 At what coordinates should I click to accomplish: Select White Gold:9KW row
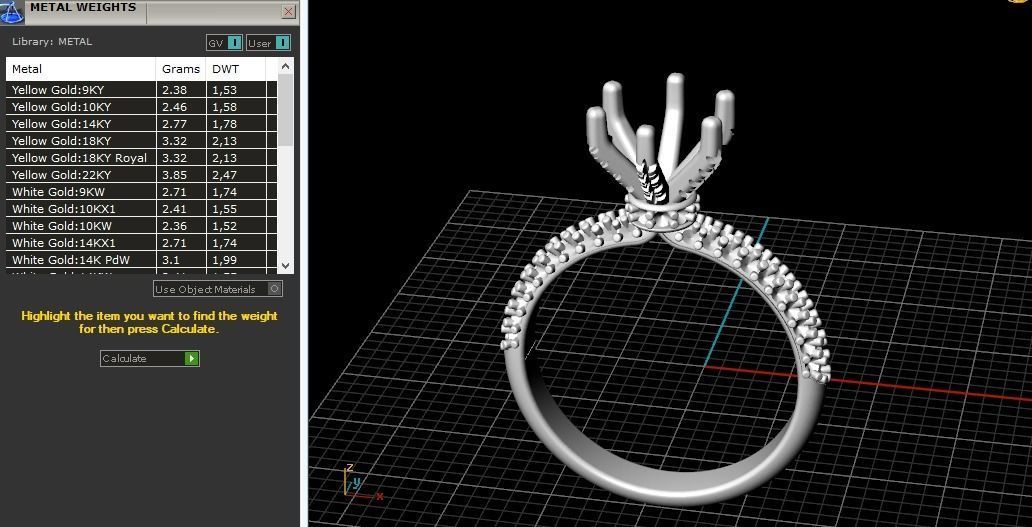[142, 192]
